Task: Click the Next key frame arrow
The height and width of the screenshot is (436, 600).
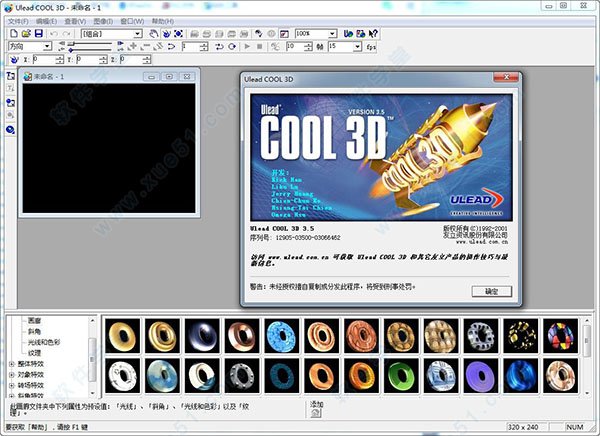Action: (121, 47)
